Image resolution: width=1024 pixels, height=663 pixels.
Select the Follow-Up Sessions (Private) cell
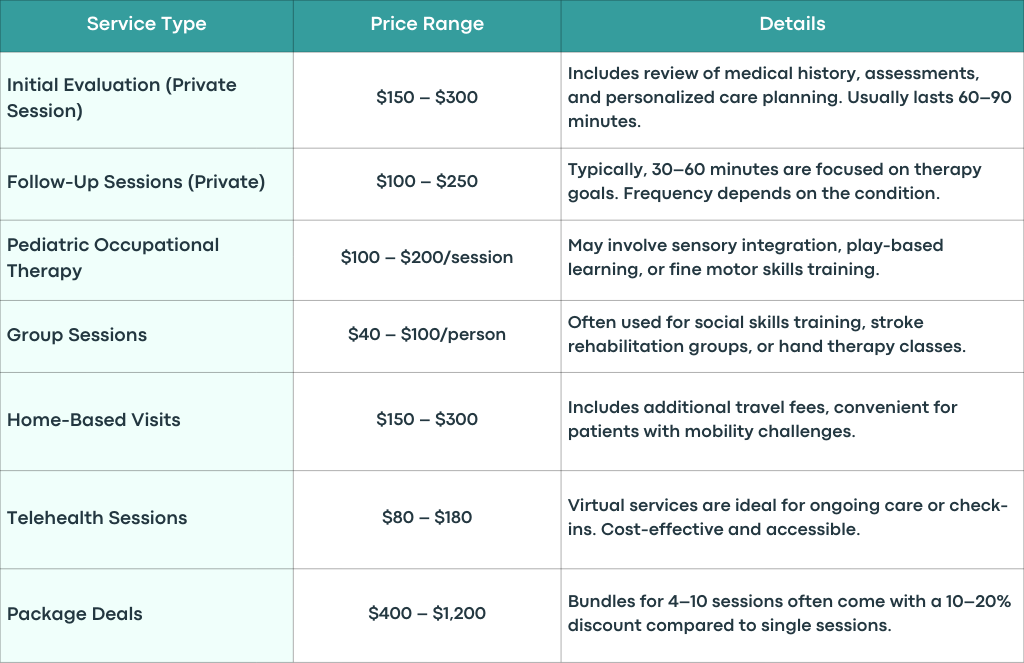[146, 182]
